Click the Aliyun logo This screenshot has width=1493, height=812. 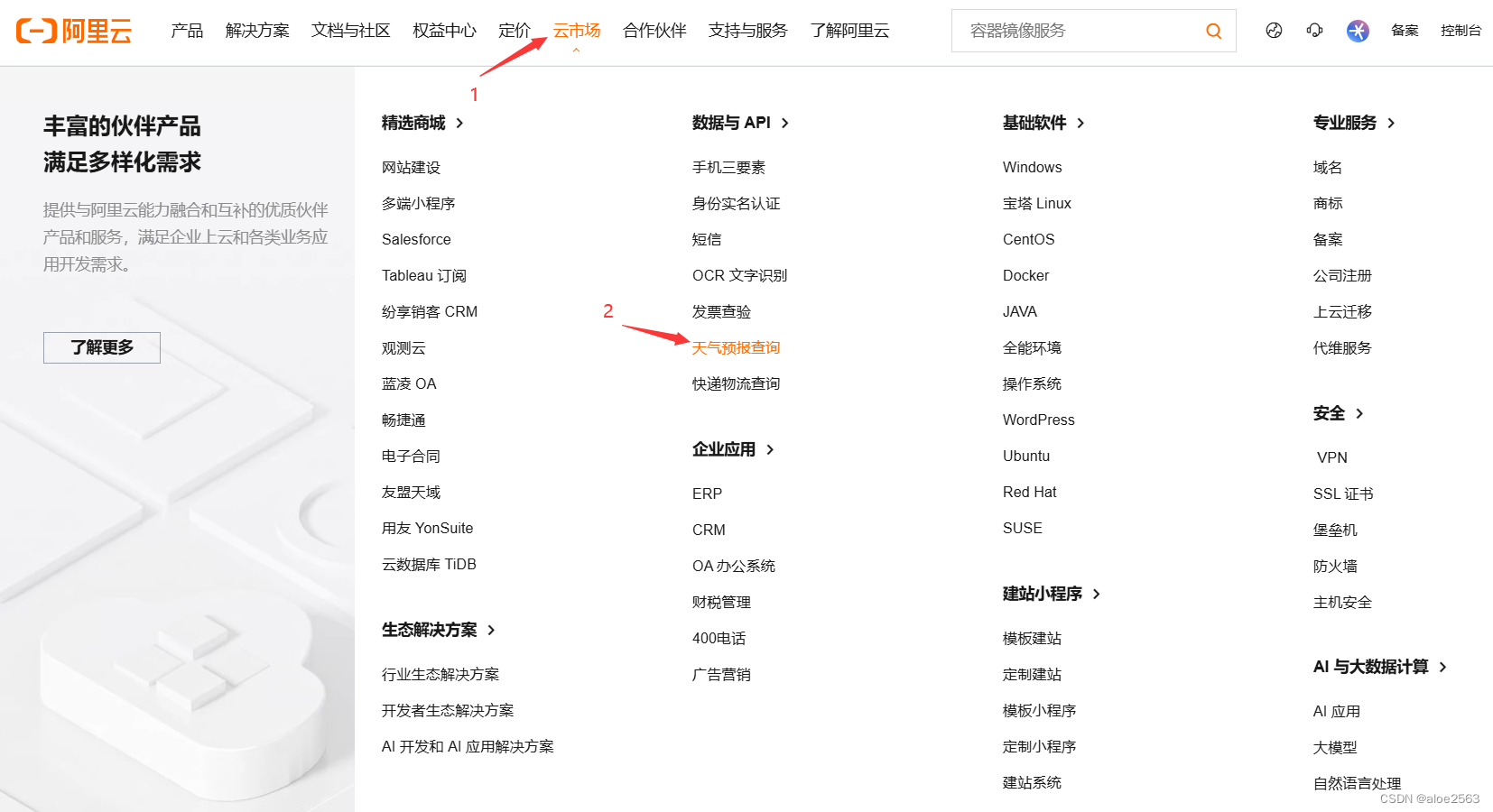click(x=74, y=31)
